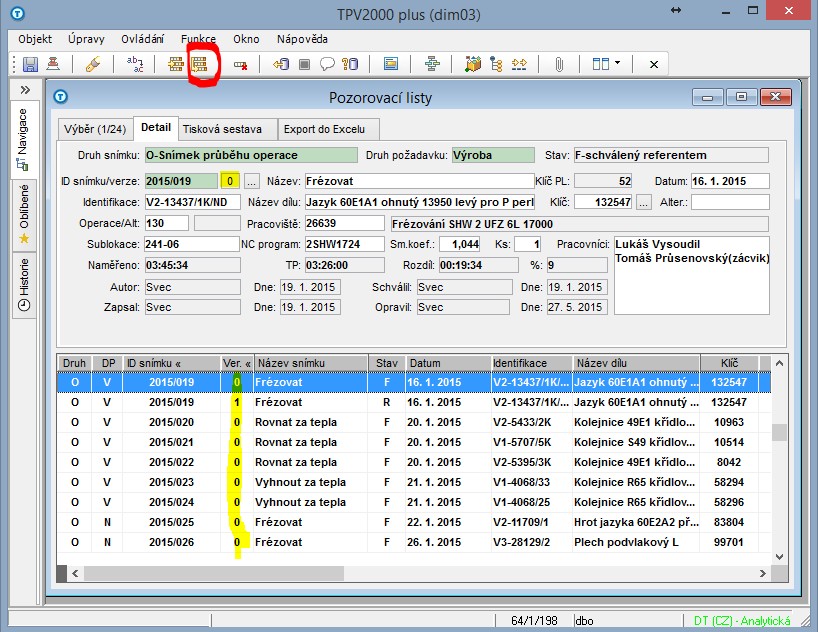Select row 2015/019 version 1 with Stav R
This screenshot has width=818, height=632.
point(414,402)
